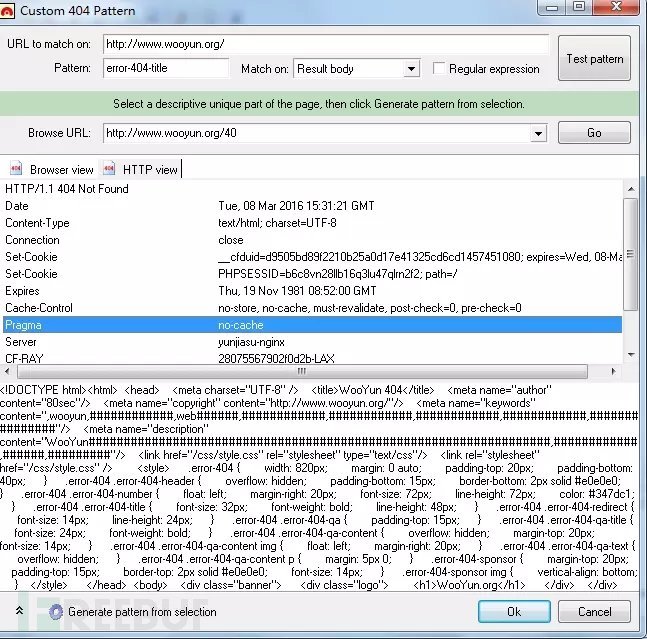The height and width of the screenshot is (639, 647).
Task: Minimize the Custom 404 Pattern window
Action: click(x=552, y=7)
